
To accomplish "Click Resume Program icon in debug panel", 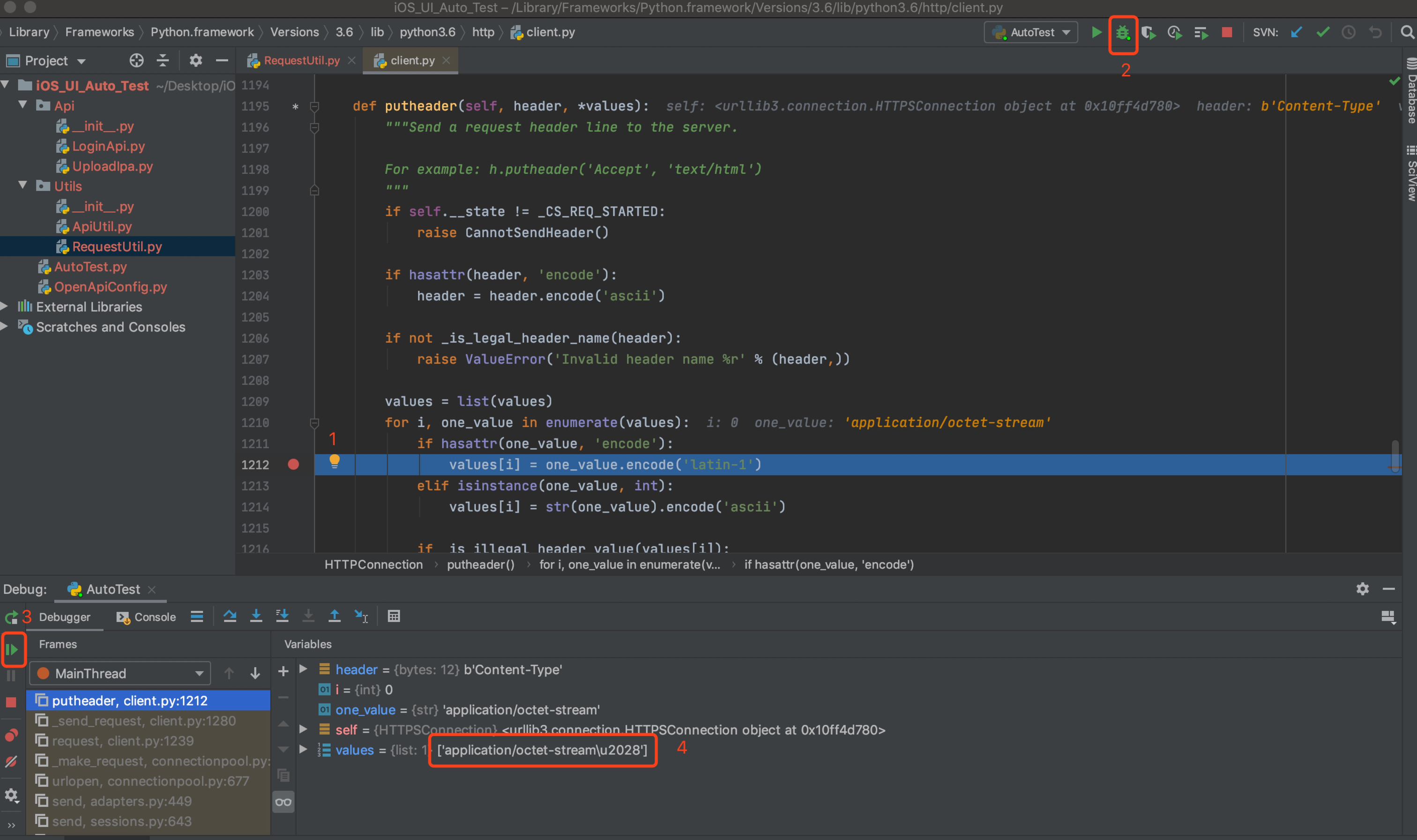I will [12, 649].
